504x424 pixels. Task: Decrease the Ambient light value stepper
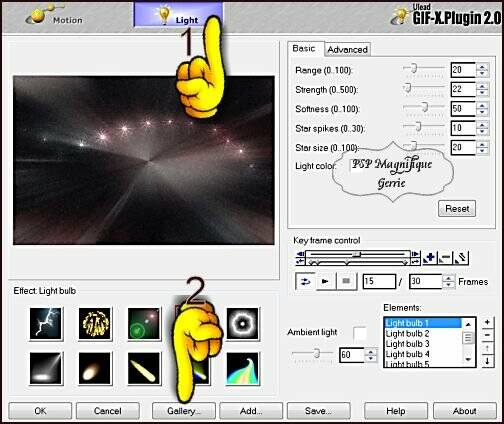click(x=370, y=359)
